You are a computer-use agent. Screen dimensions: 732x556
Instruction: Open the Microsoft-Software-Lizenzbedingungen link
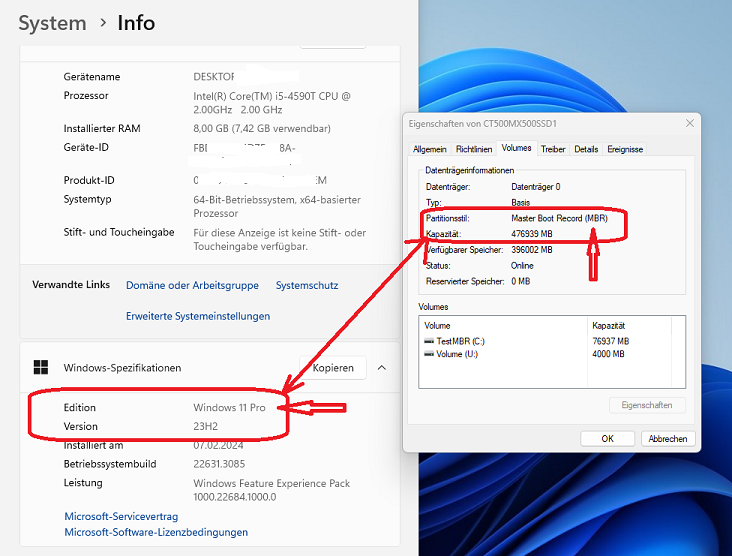156,532
